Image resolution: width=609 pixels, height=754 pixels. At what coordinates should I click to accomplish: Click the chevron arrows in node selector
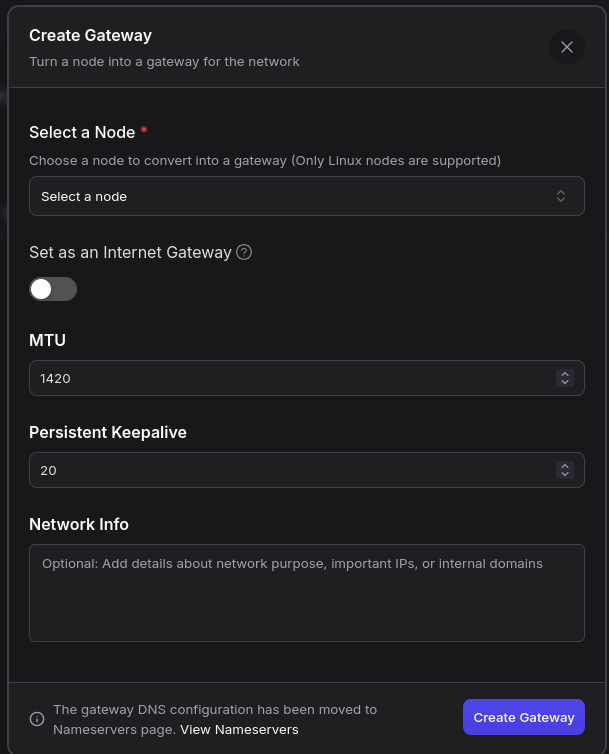click(x=561, y=196)
